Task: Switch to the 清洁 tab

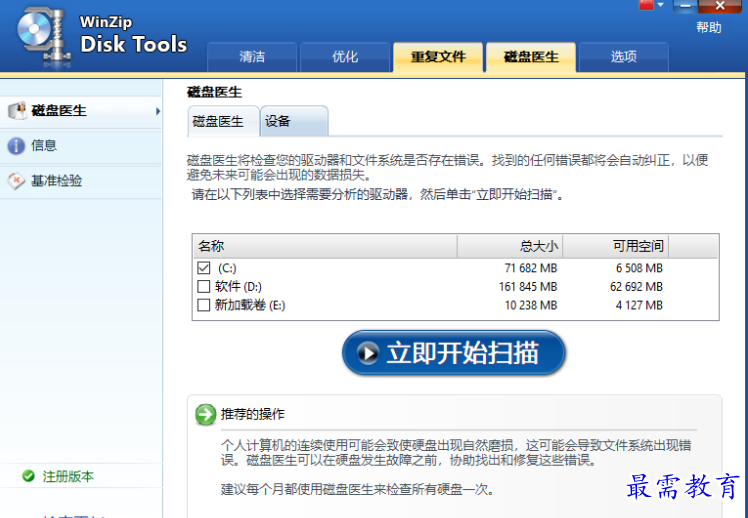Action: pos(252,57)
